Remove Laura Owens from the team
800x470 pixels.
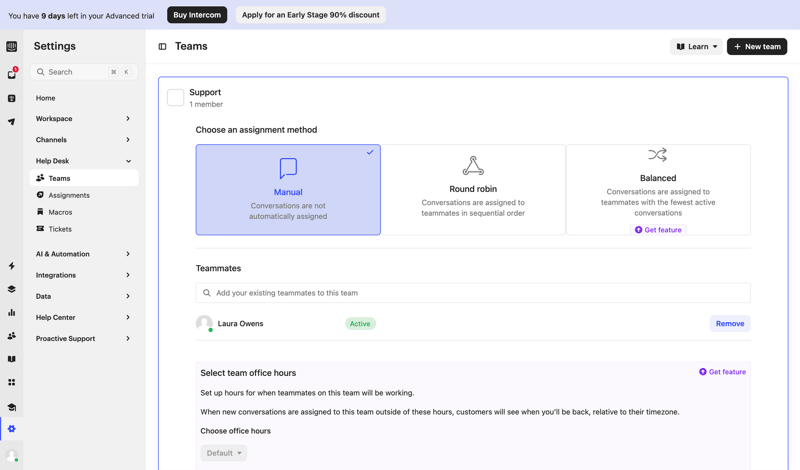(x=730, y=324)
